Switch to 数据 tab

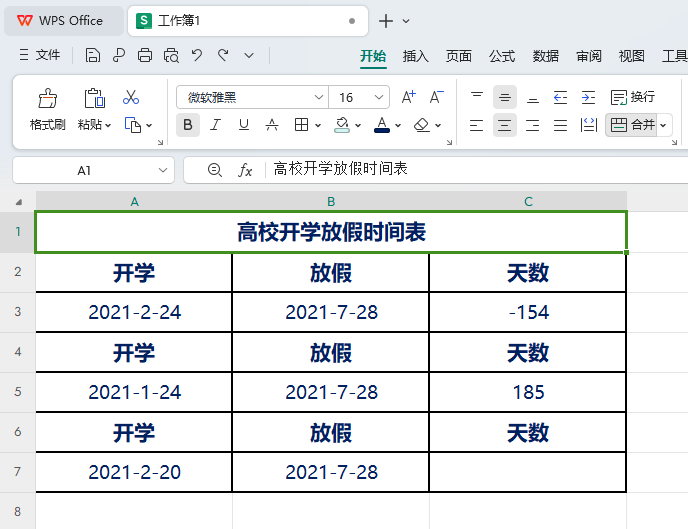pyautogui.click(x=545, y=56)
